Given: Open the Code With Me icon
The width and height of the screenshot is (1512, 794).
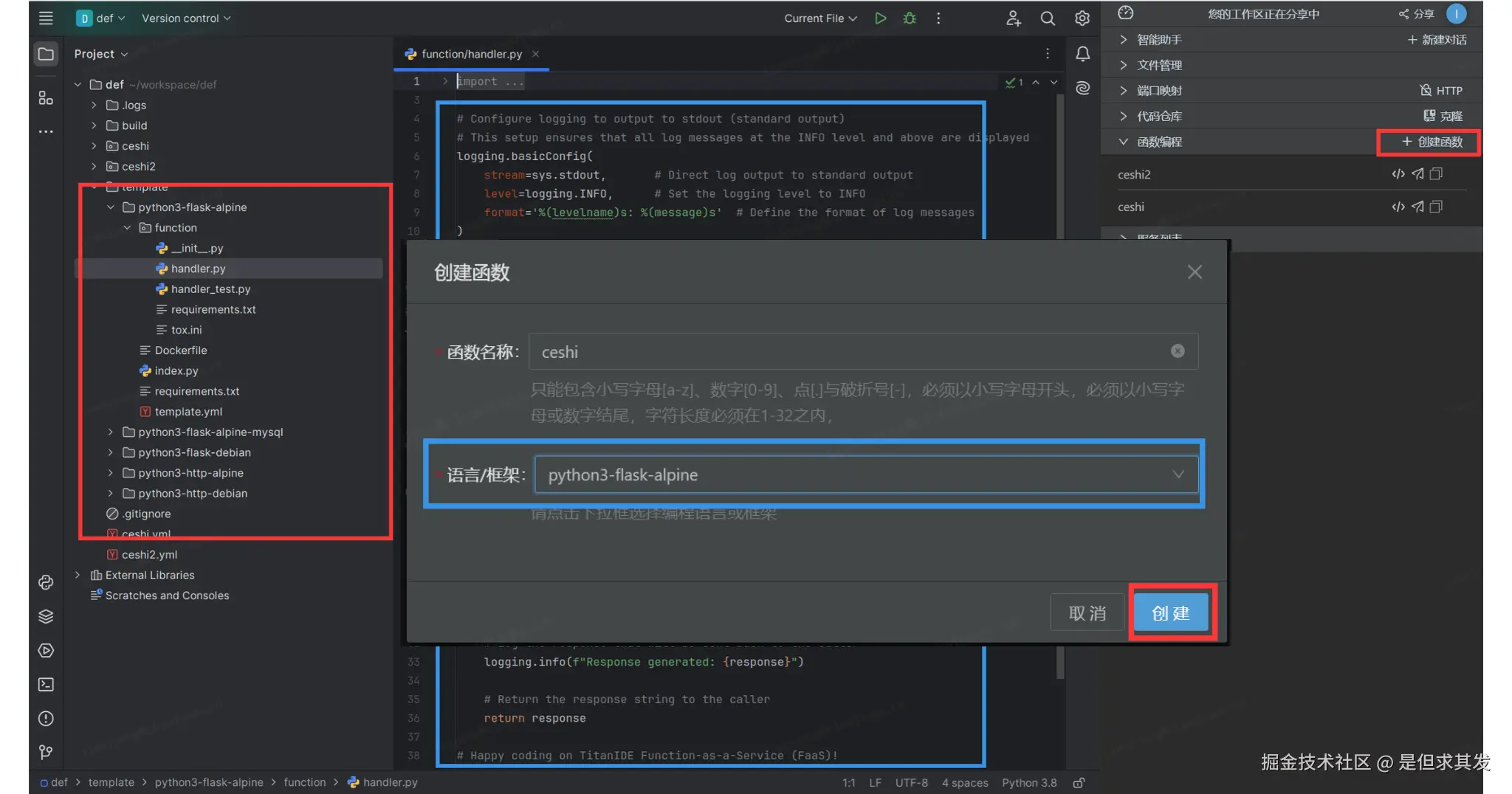Looking at the screenshot, I should tap(1014, 18).
